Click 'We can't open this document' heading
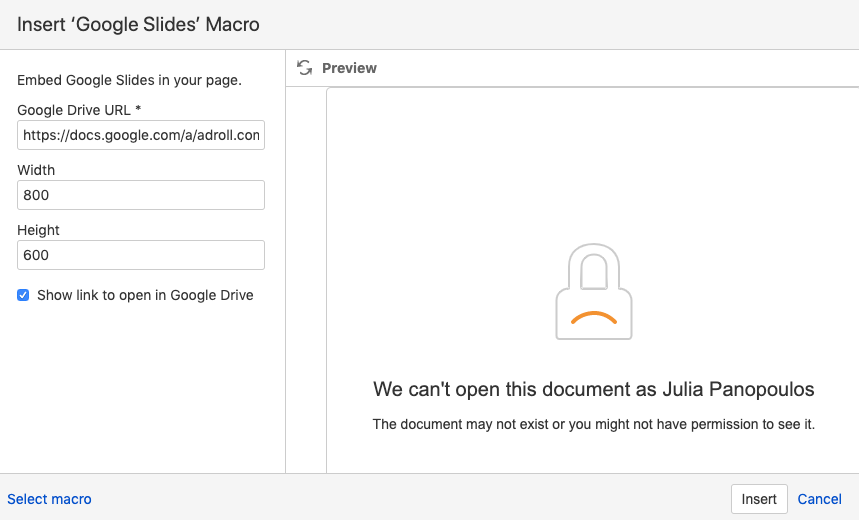859x520 pixels. coord(593,389)
